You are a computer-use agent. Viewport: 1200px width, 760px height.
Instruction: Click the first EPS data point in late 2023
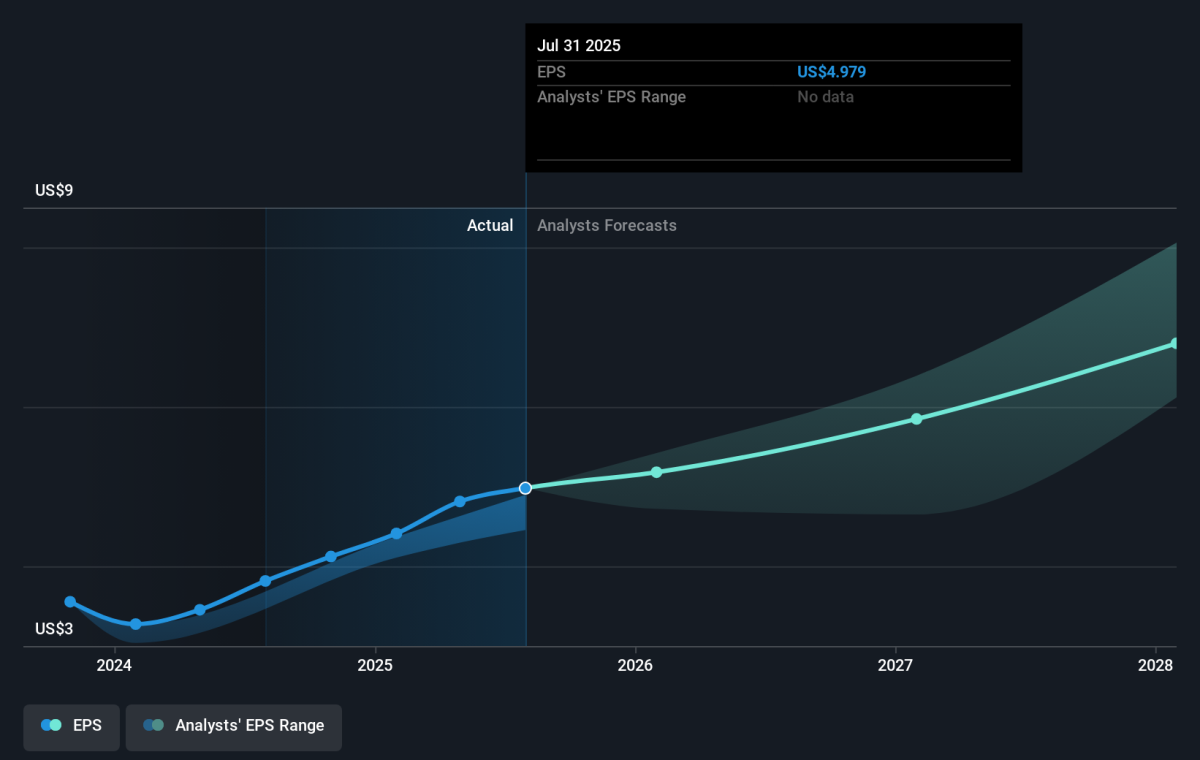tap(70, 602)
